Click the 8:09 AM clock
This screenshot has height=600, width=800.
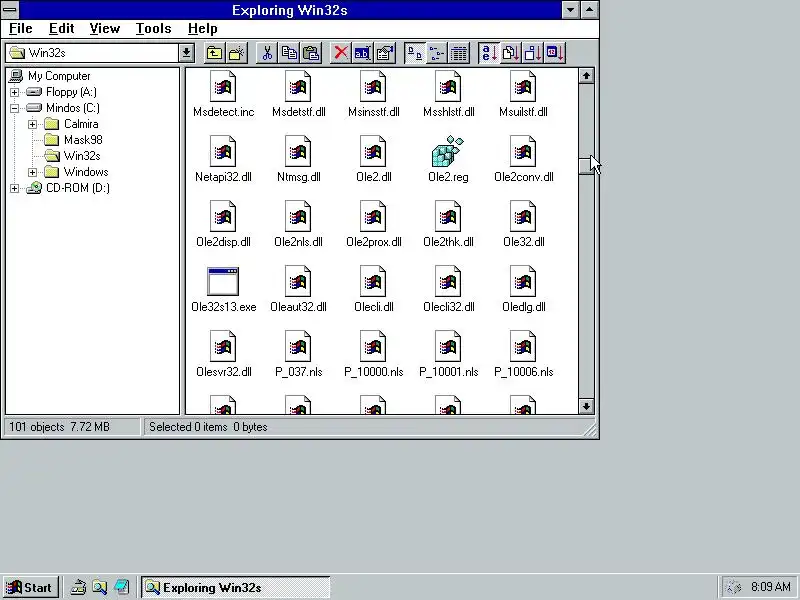[770, 587]
